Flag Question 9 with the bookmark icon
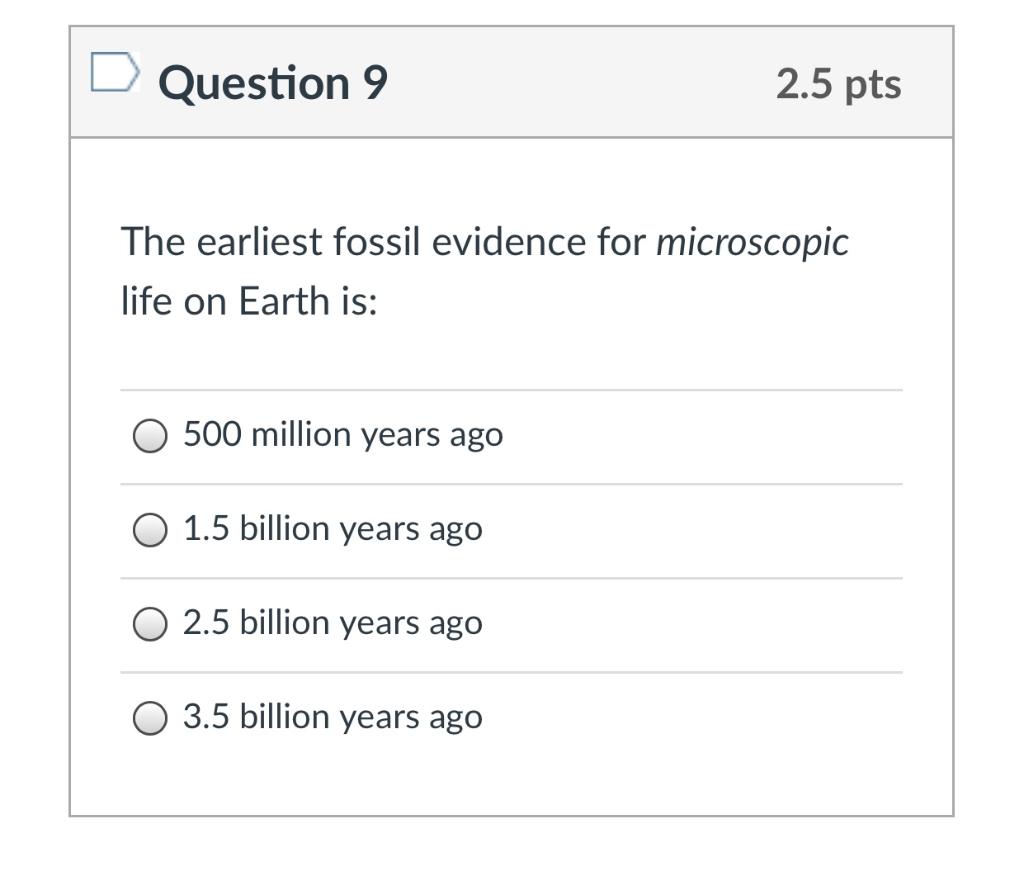This screenshot has width=1024, height=890. pos(112,73)
